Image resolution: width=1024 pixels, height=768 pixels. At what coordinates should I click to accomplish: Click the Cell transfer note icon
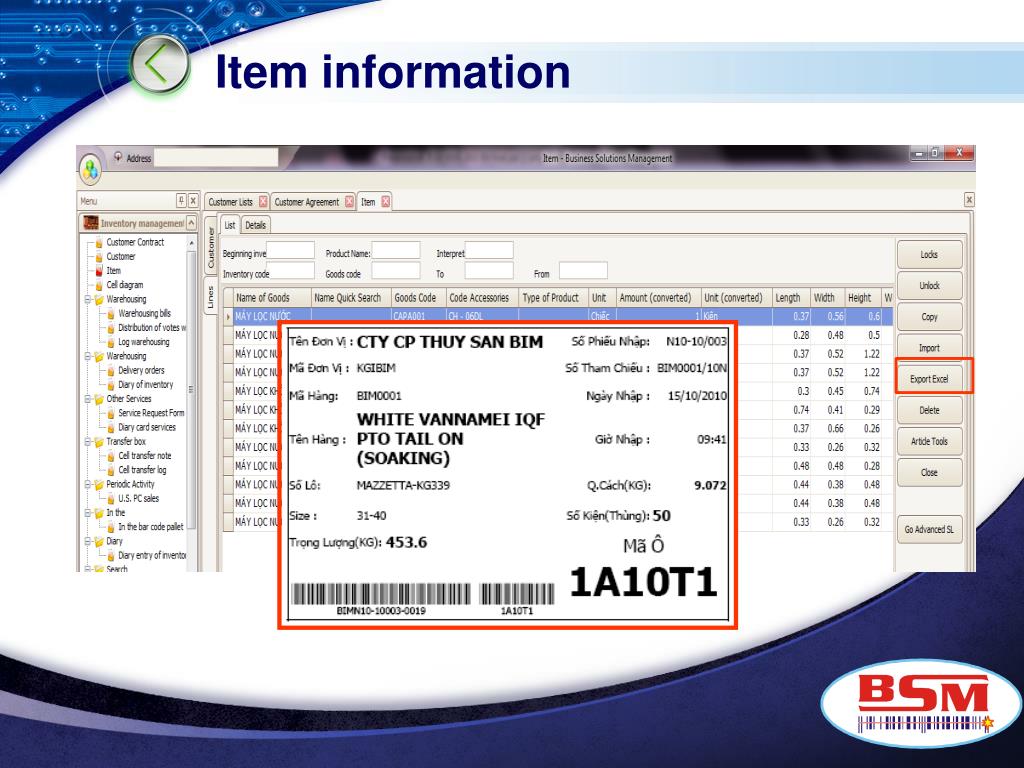tap(111, 456)
